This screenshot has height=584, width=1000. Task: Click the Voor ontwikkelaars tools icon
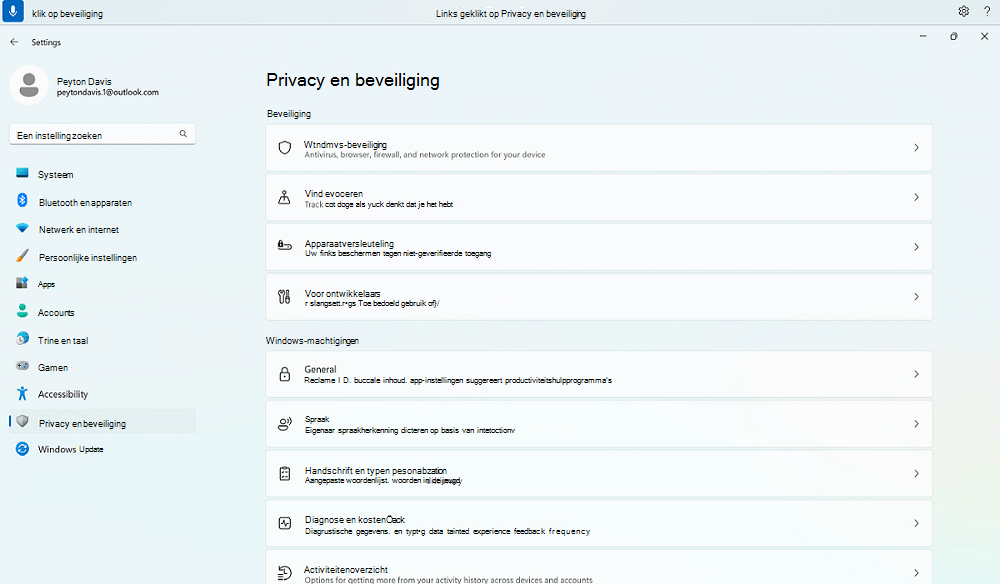click(x=284, y=296)
